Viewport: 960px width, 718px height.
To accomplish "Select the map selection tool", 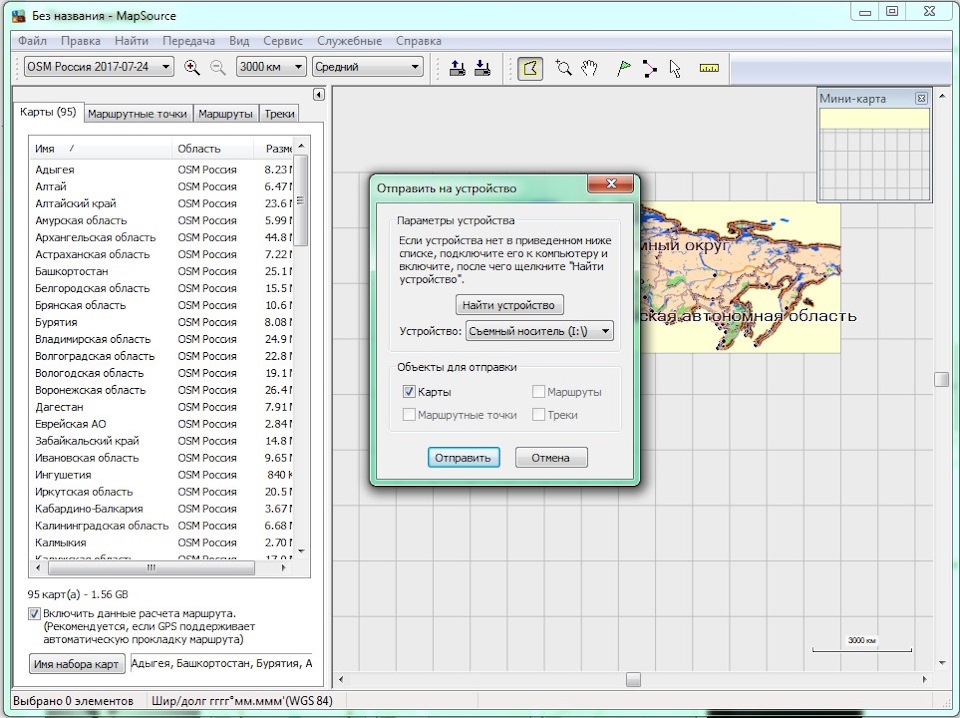I will click(x=530, y=68).
